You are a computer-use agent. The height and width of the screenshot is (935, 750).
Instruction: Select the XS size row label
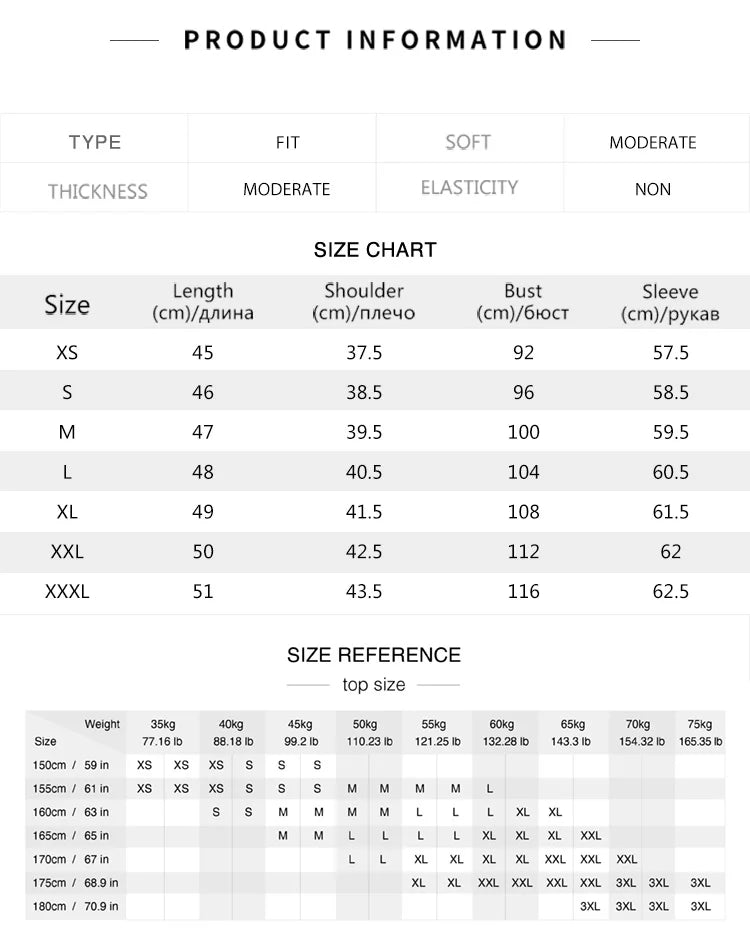point(67,352)
